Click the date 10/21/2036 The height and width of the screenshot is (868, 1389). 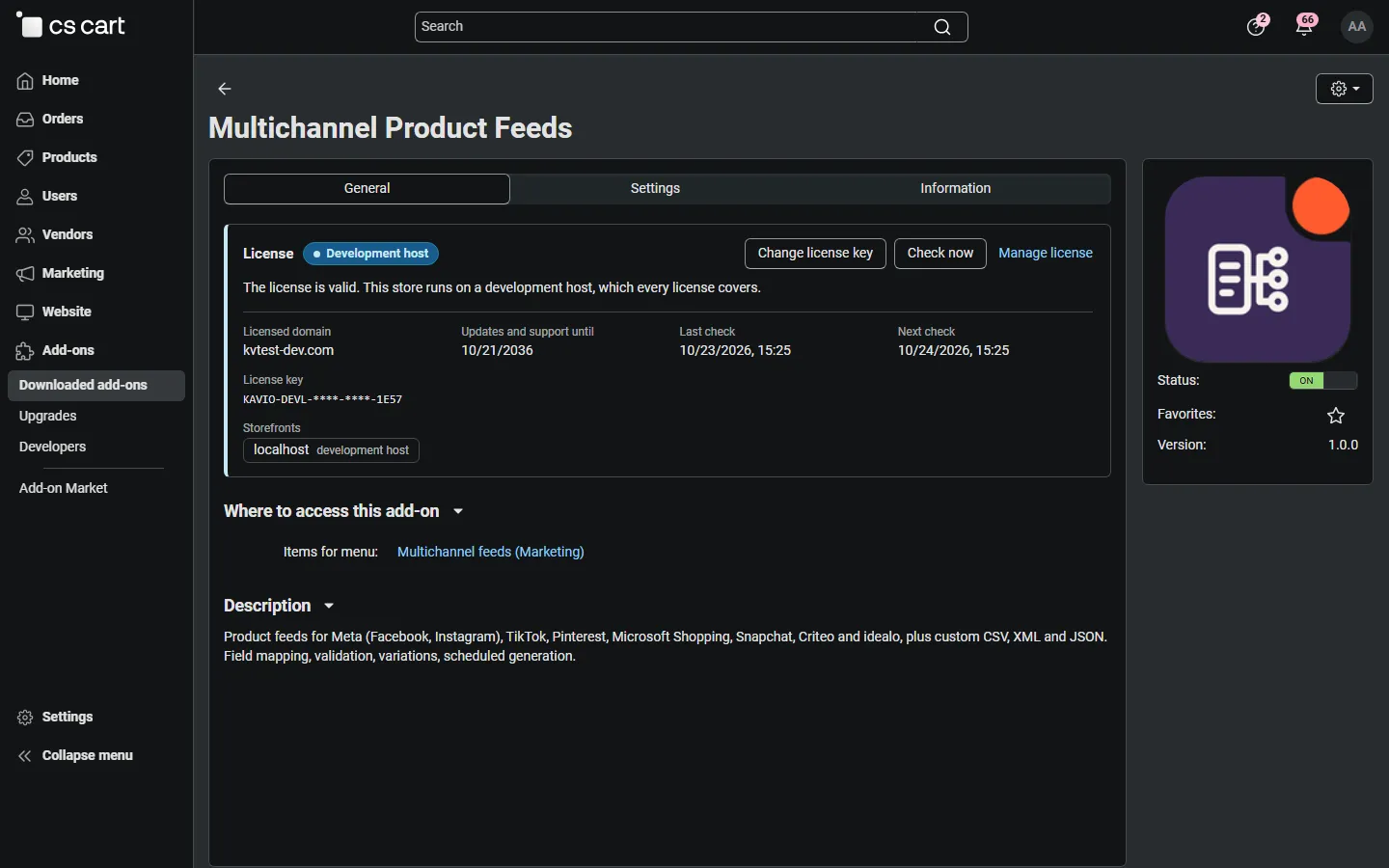(x=498, y=351)
